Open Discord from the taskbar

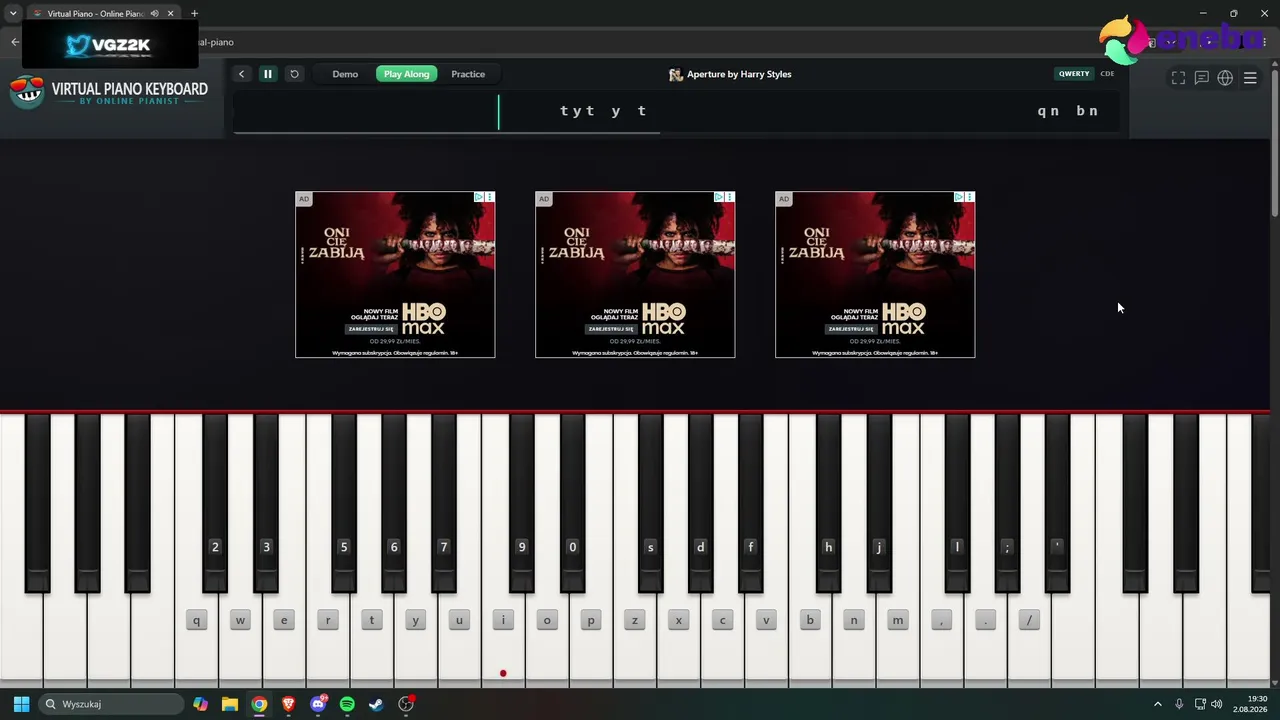[x=318, y=704]
